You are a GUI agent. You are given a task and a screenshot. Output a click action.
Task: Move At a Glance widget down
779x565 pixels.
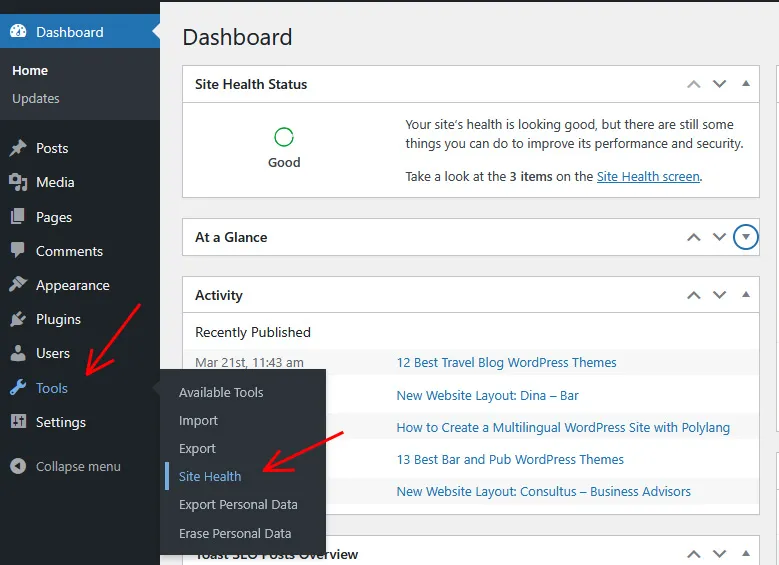pyautogui.click(x=719, y=237)
